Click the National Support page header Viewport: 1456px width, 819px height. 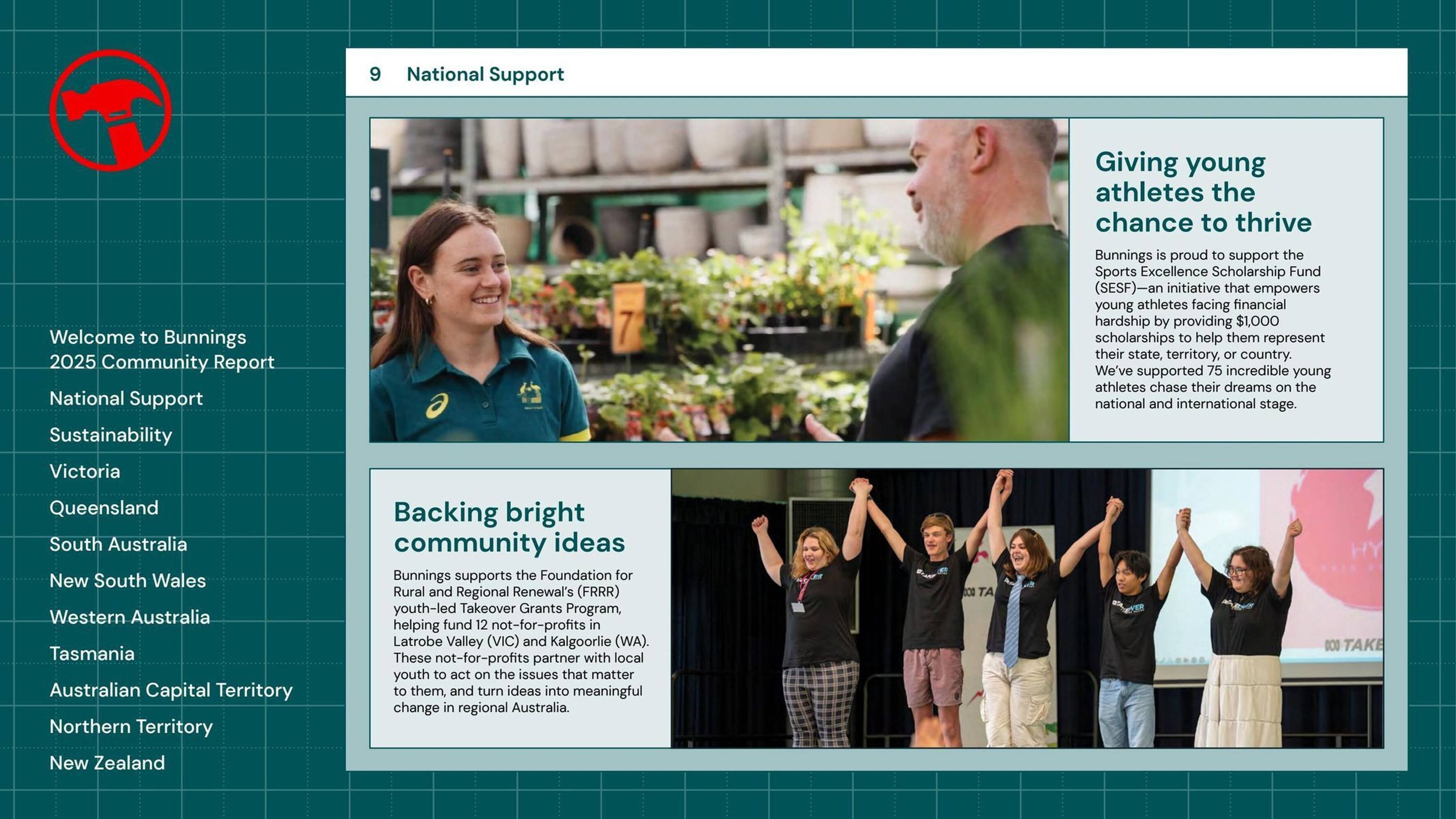[485, 74]
